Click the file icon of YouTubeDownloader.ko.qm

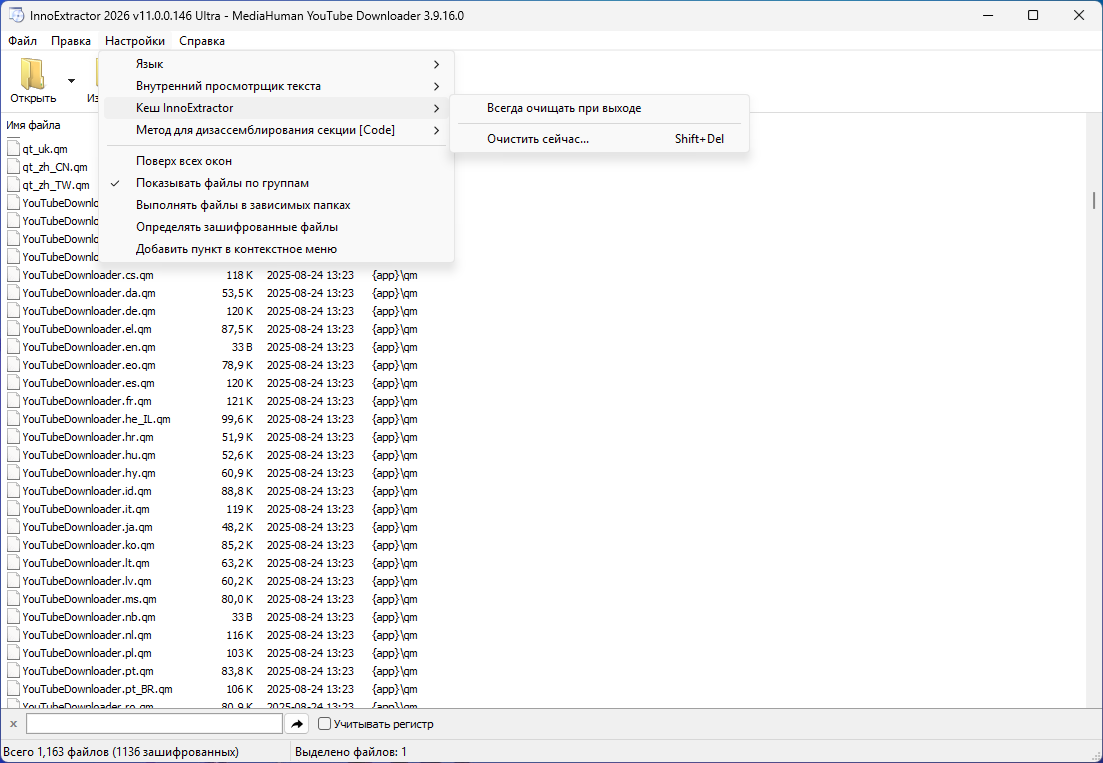[x=13, y=545]
